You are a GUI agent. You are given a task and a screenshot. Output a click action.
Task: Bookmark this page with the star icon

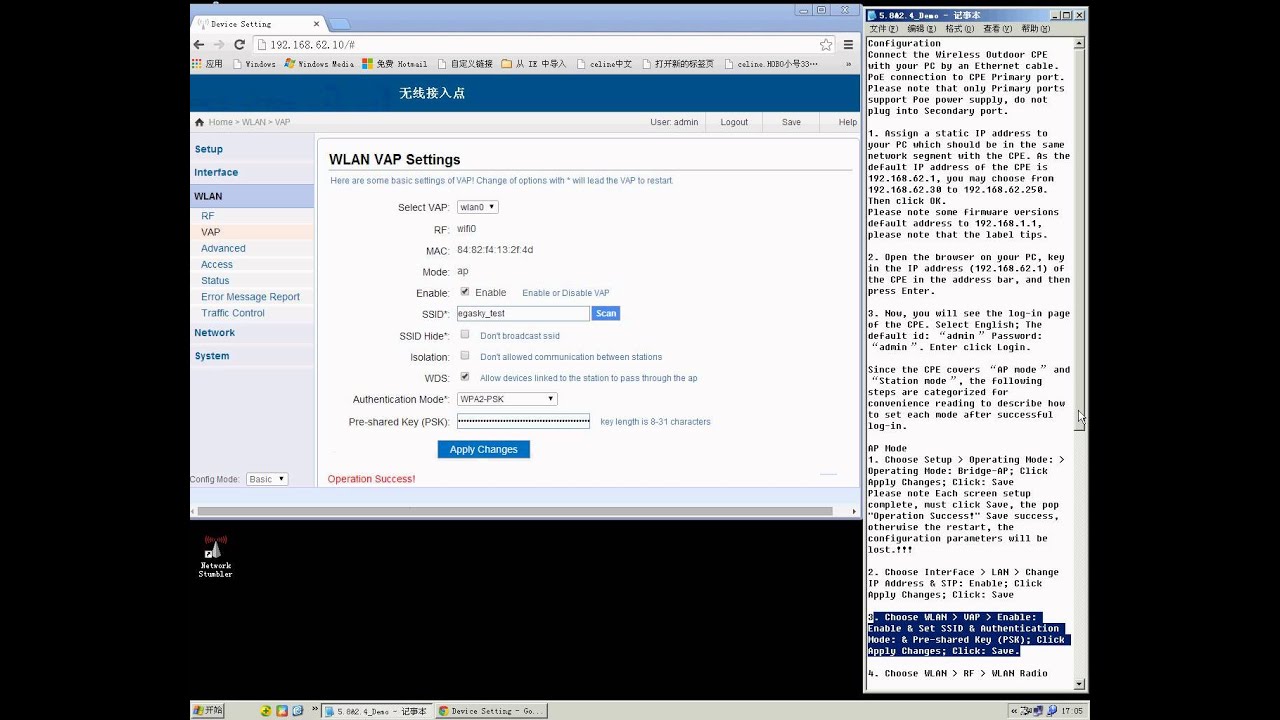pyautogui.click(x=826, y=45)
